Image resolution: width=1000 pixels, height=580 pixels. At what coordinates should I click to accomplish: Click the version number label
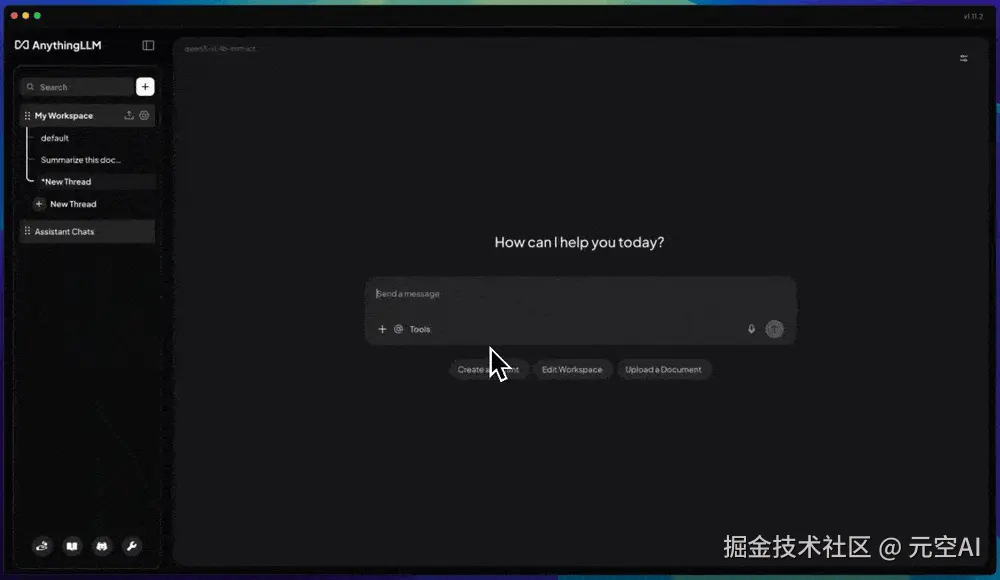click(x=973, y=17)
